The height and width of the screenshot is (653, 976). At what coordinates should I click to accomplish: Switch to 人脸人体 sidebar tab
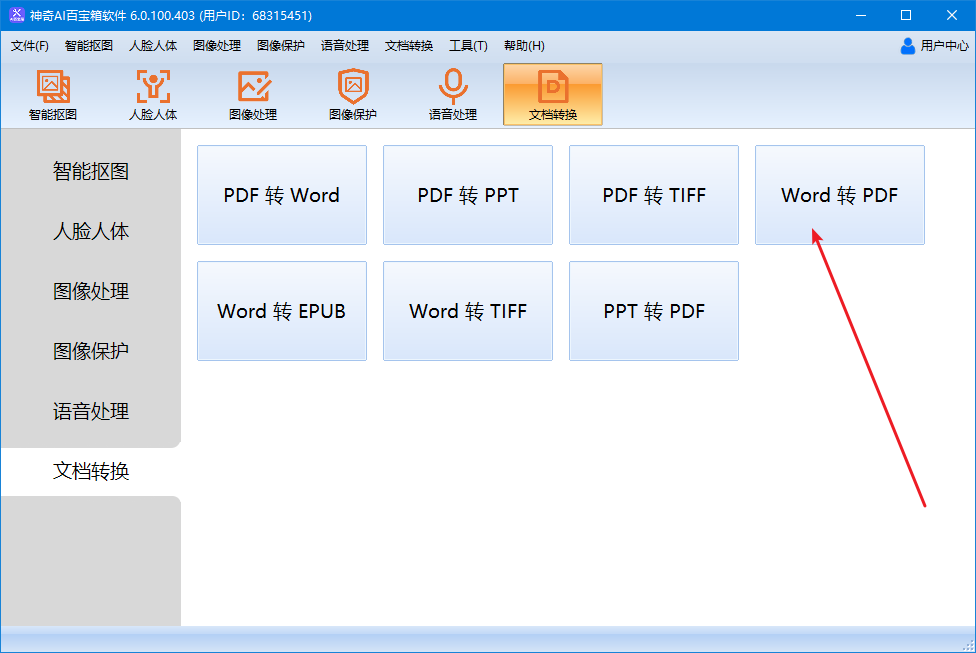pos(91,231)
